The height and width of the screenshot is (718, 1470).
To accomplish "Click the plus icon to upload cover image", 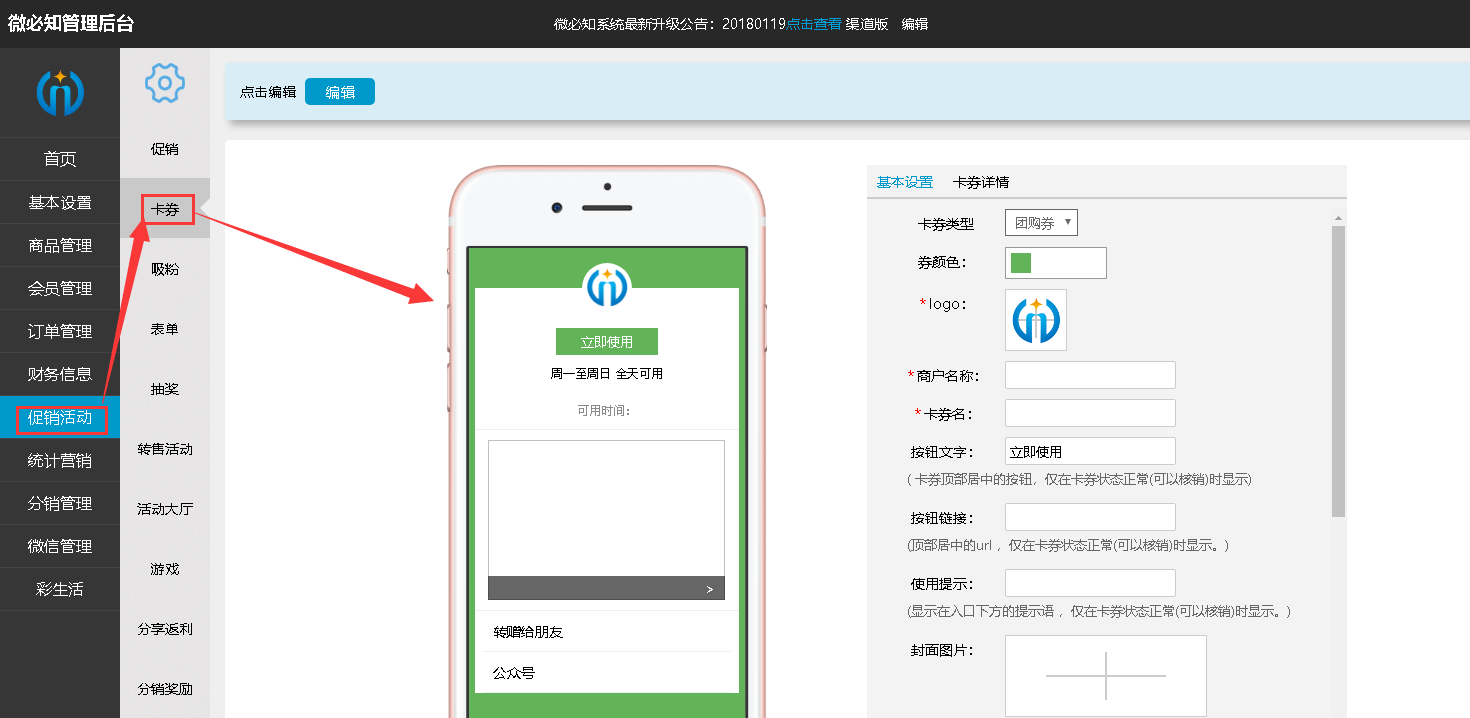I will (x=1105, y=676).
